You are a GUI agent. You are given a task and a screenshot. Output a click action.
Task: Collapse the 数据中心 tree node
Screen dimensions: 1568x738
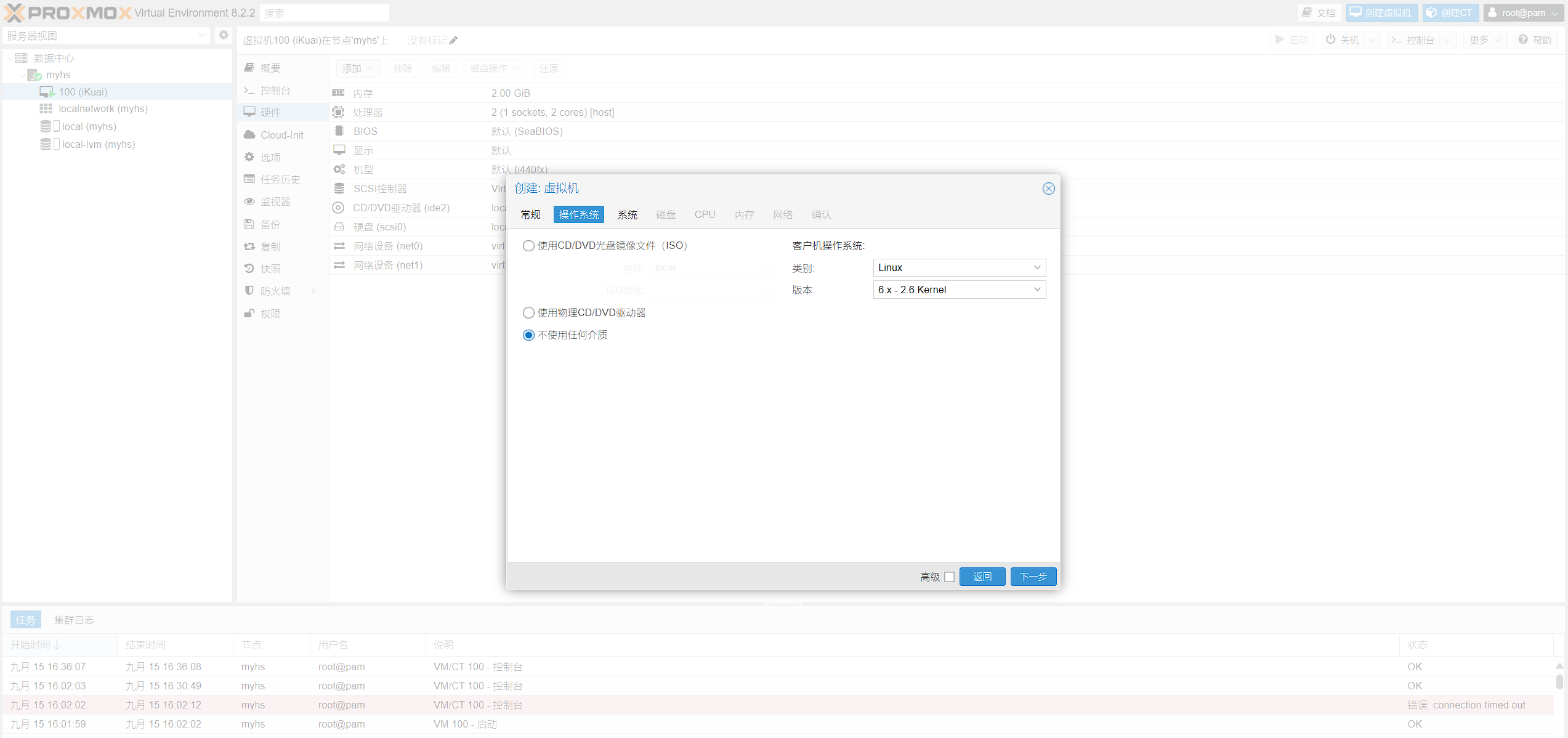point(9,58)
